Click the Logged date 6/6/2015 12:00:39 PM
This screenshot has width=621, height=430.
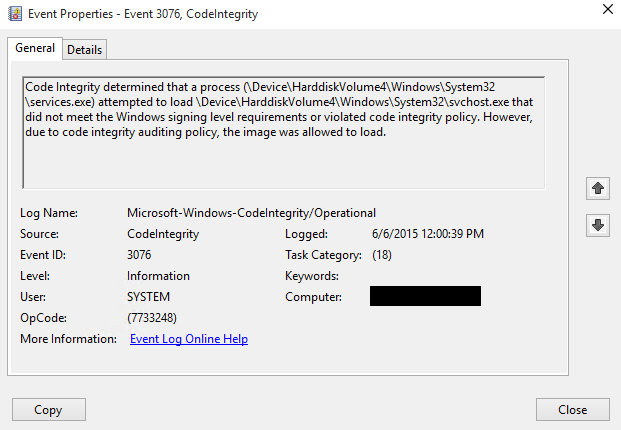click(x=427, y=234)
